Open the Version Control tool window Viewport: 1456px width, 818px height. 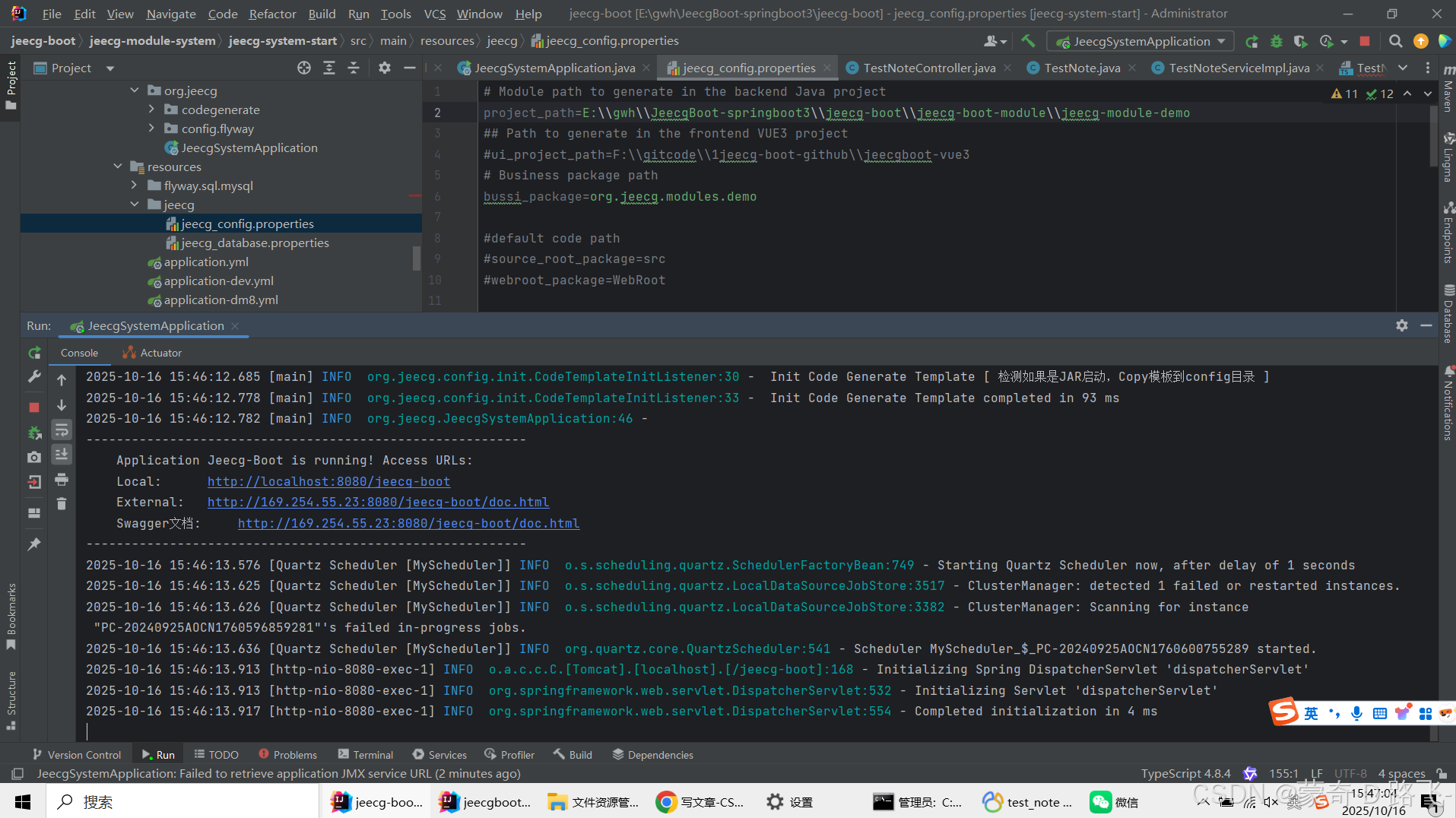(77, 755)
